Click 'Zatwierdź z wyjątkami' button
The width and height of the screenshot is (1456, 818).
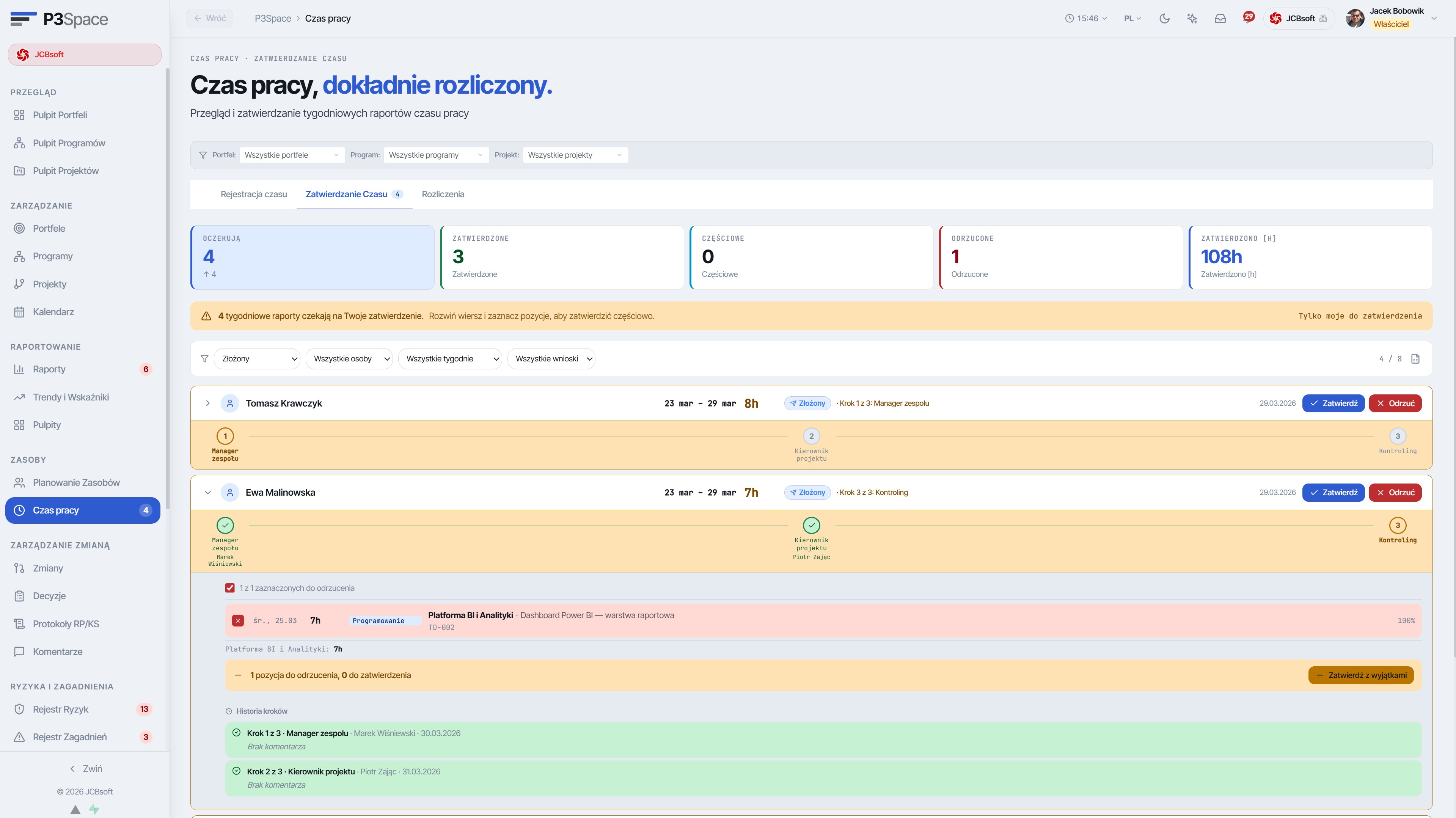pyautogui.click(x=1360, y=675)
